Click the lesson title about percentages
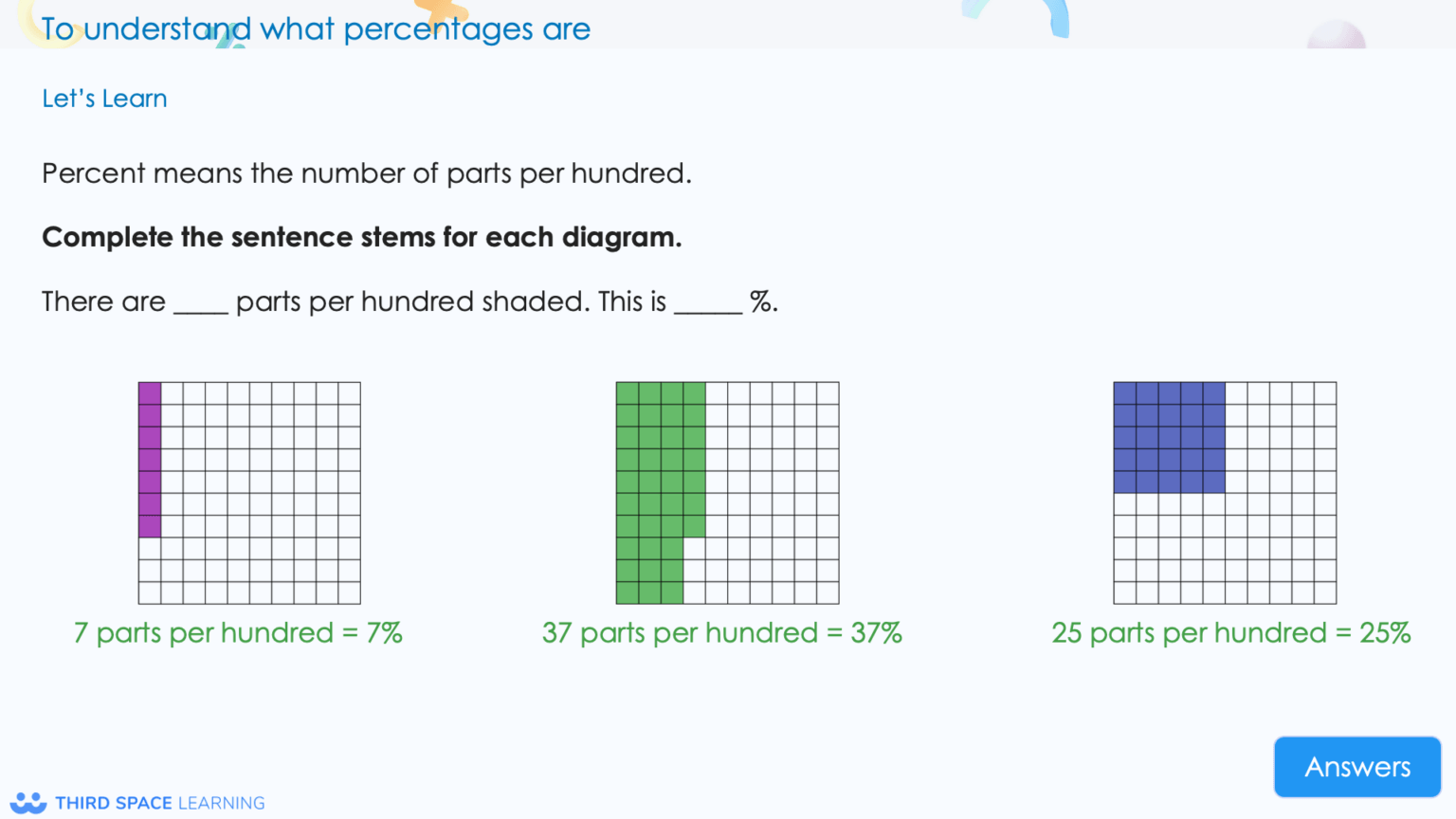 pos(316,28)
